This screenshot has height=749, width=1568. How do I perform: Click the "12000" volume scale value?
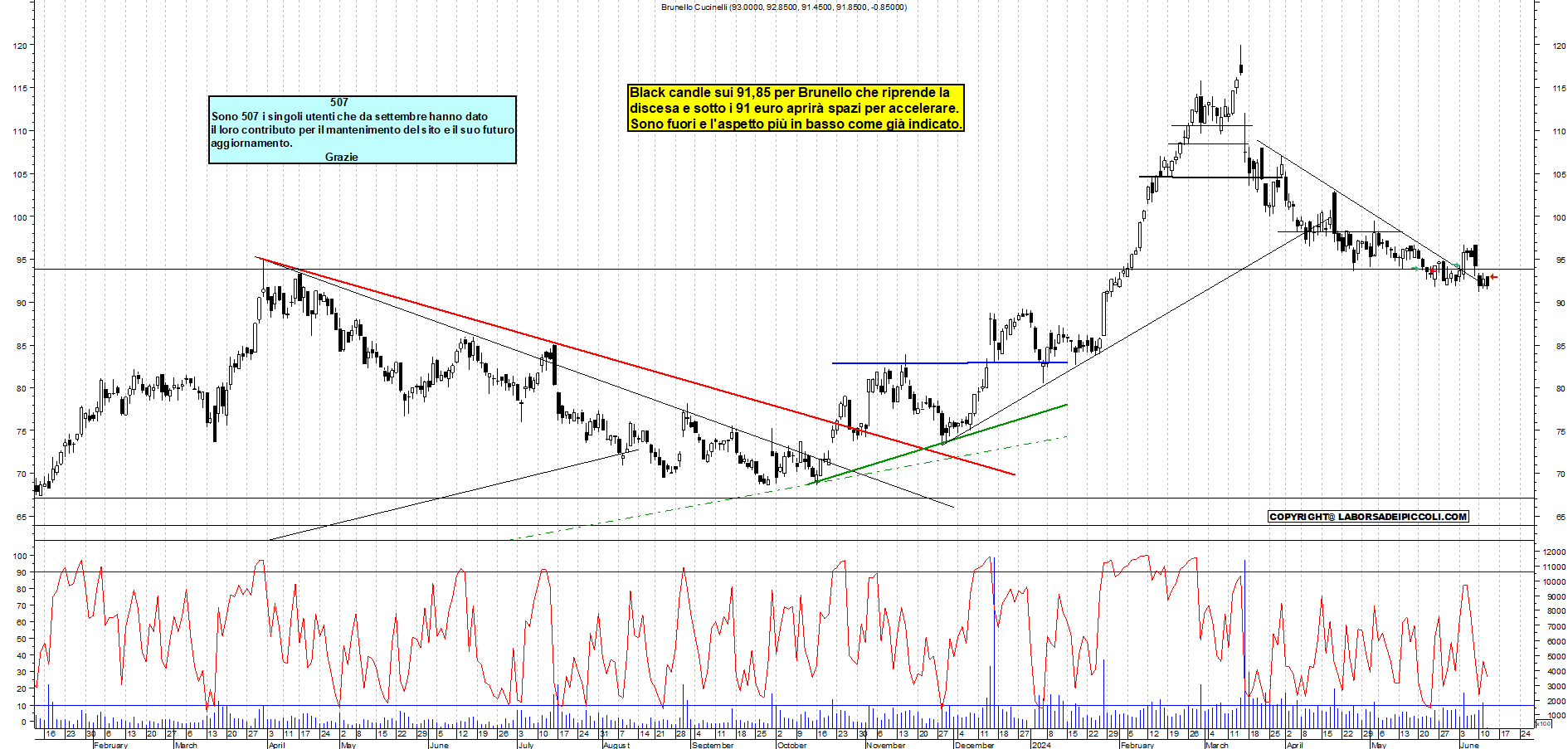pos(1554,552)
